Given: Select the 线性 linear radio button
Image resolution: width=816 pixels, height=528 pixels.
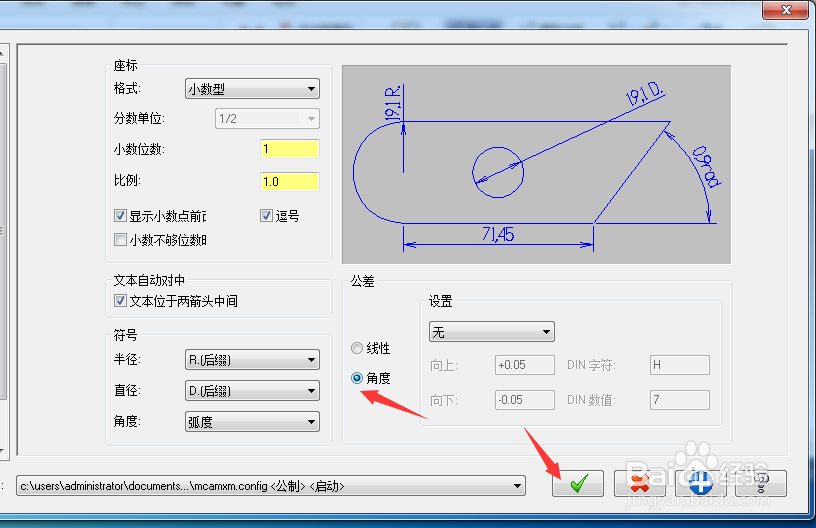Looking at the screenshot, I should point(357,348).
